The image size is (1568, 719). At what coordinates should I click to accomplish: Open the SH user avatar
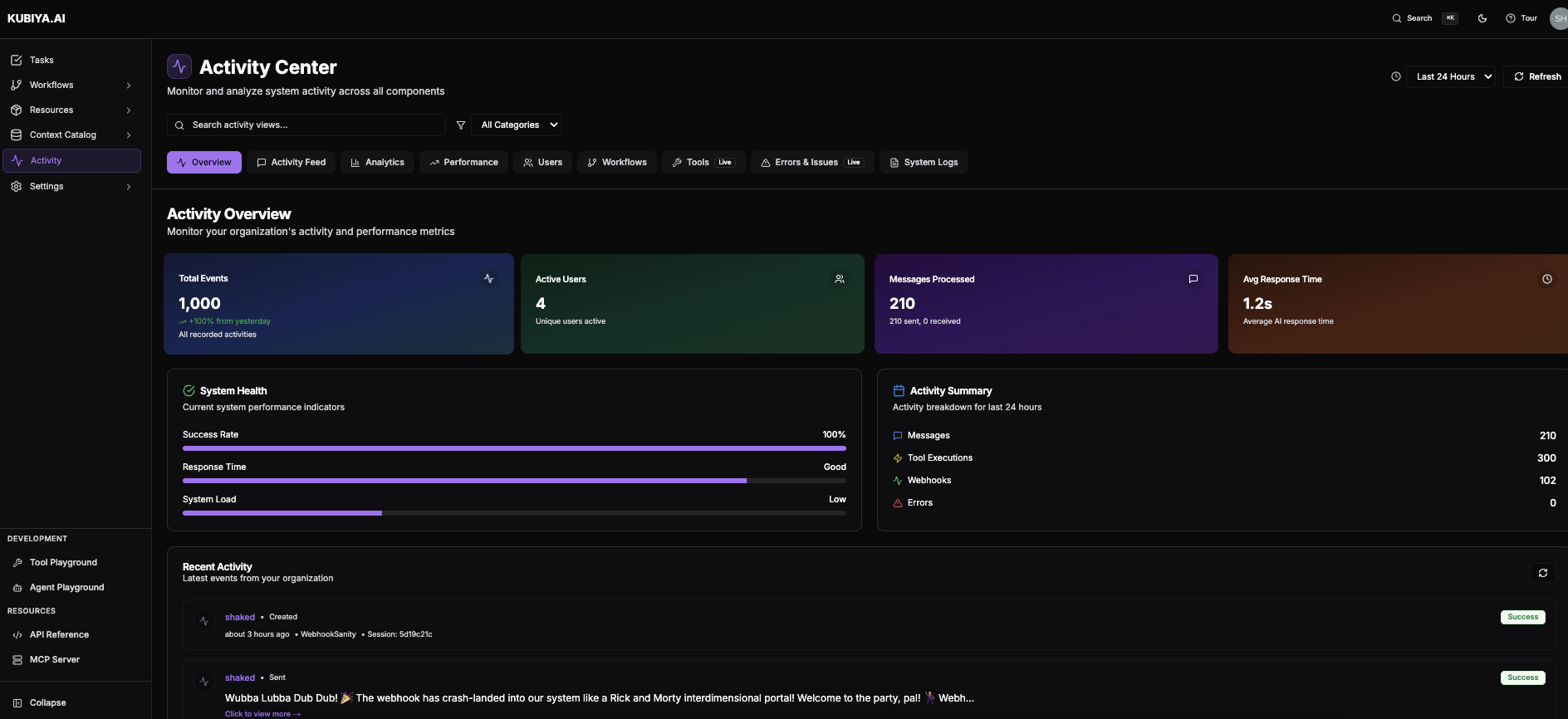[1559, 18]
